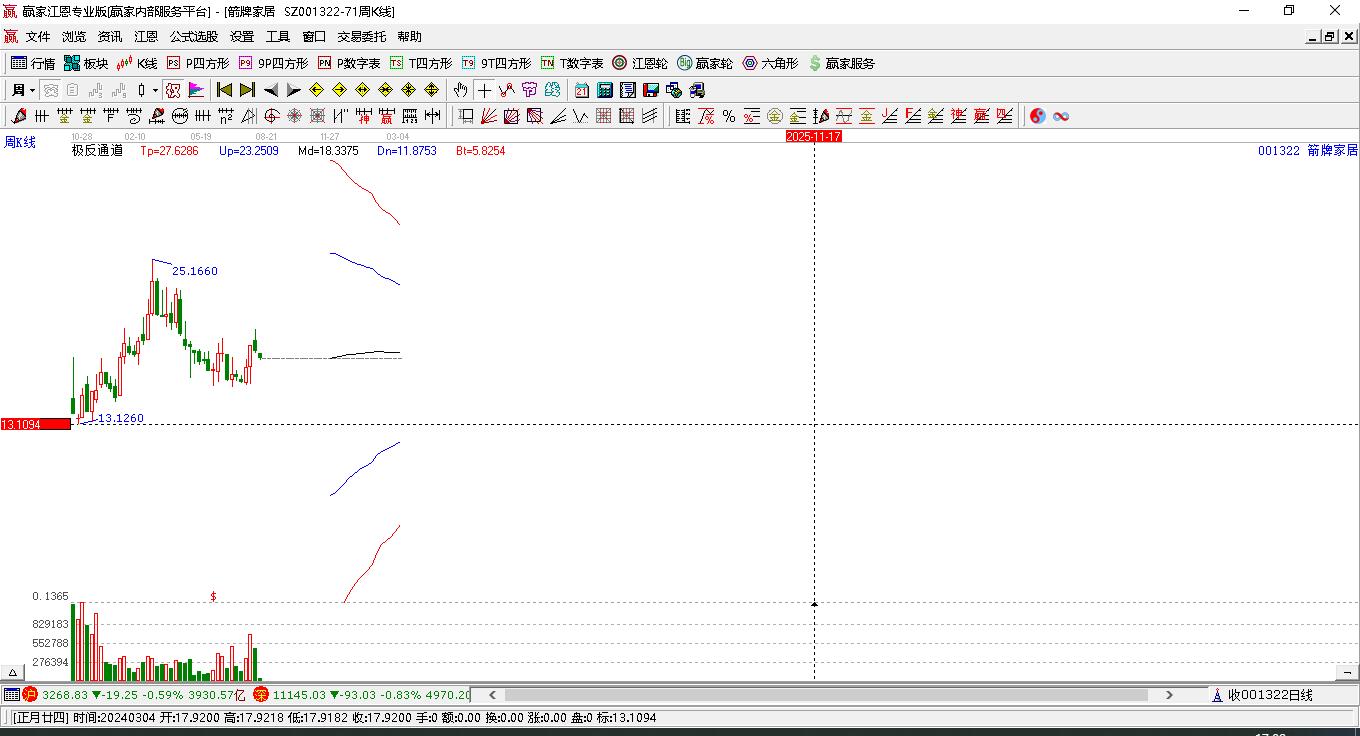Screen dimensions: 1360x736
Task: Open the candlestick type dropdown arrow
Action: 155,90
